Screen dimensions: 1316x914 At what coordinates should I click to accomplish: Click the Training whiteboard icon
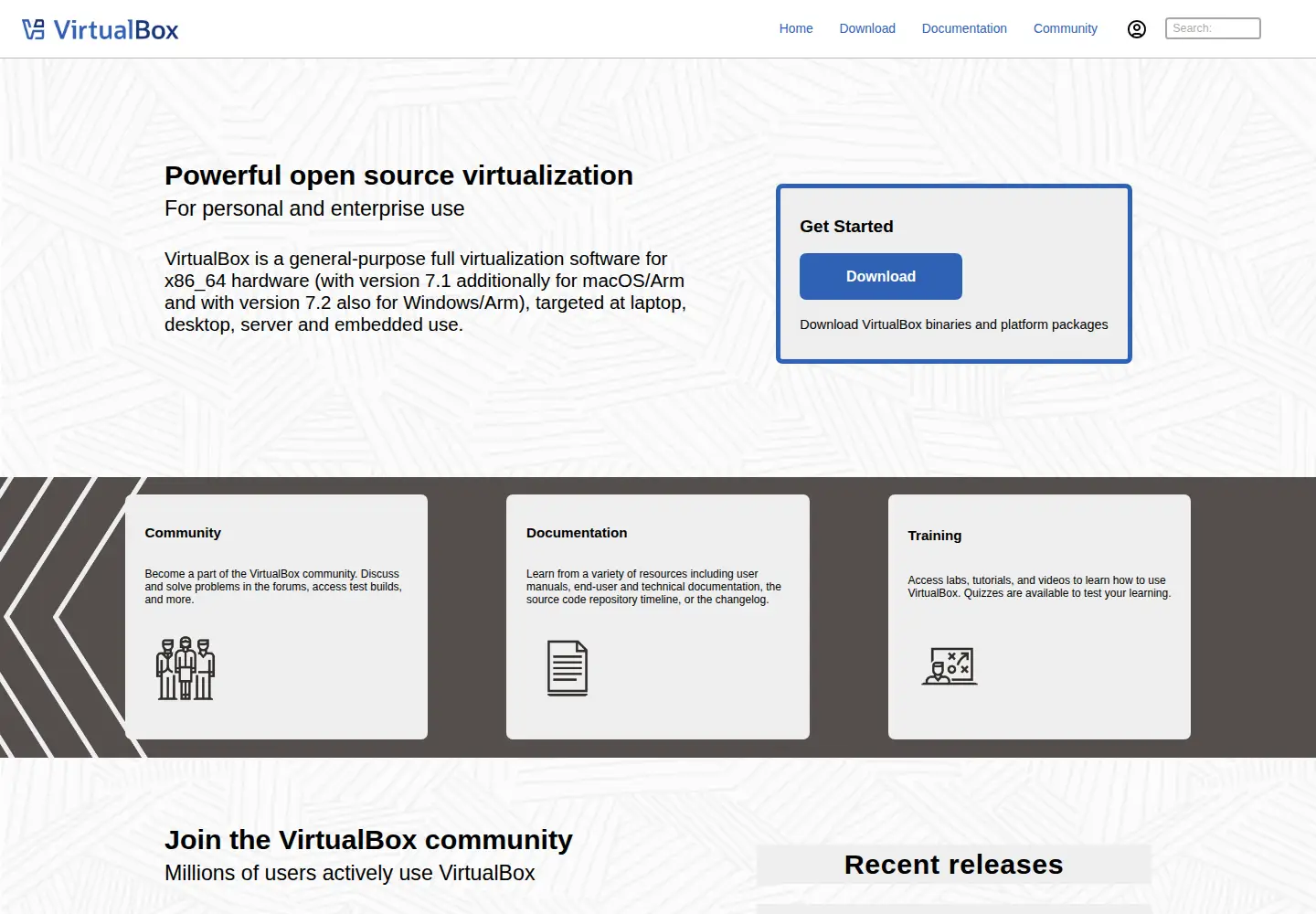(x=950, y=666)
